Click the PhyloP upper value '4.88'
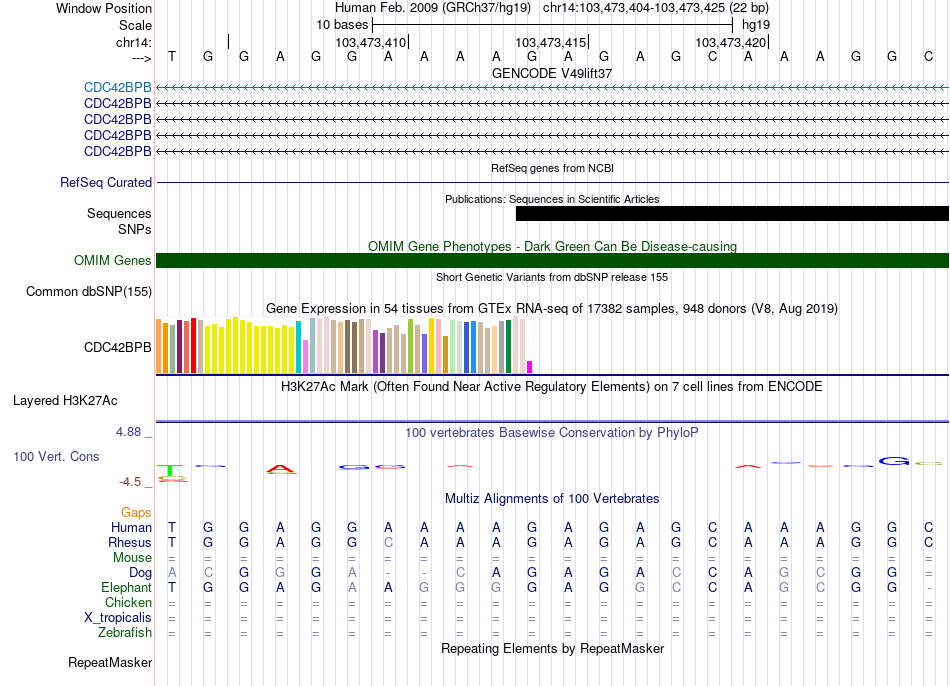The width and height of the screenshot is (950, 686). point(128,431)
